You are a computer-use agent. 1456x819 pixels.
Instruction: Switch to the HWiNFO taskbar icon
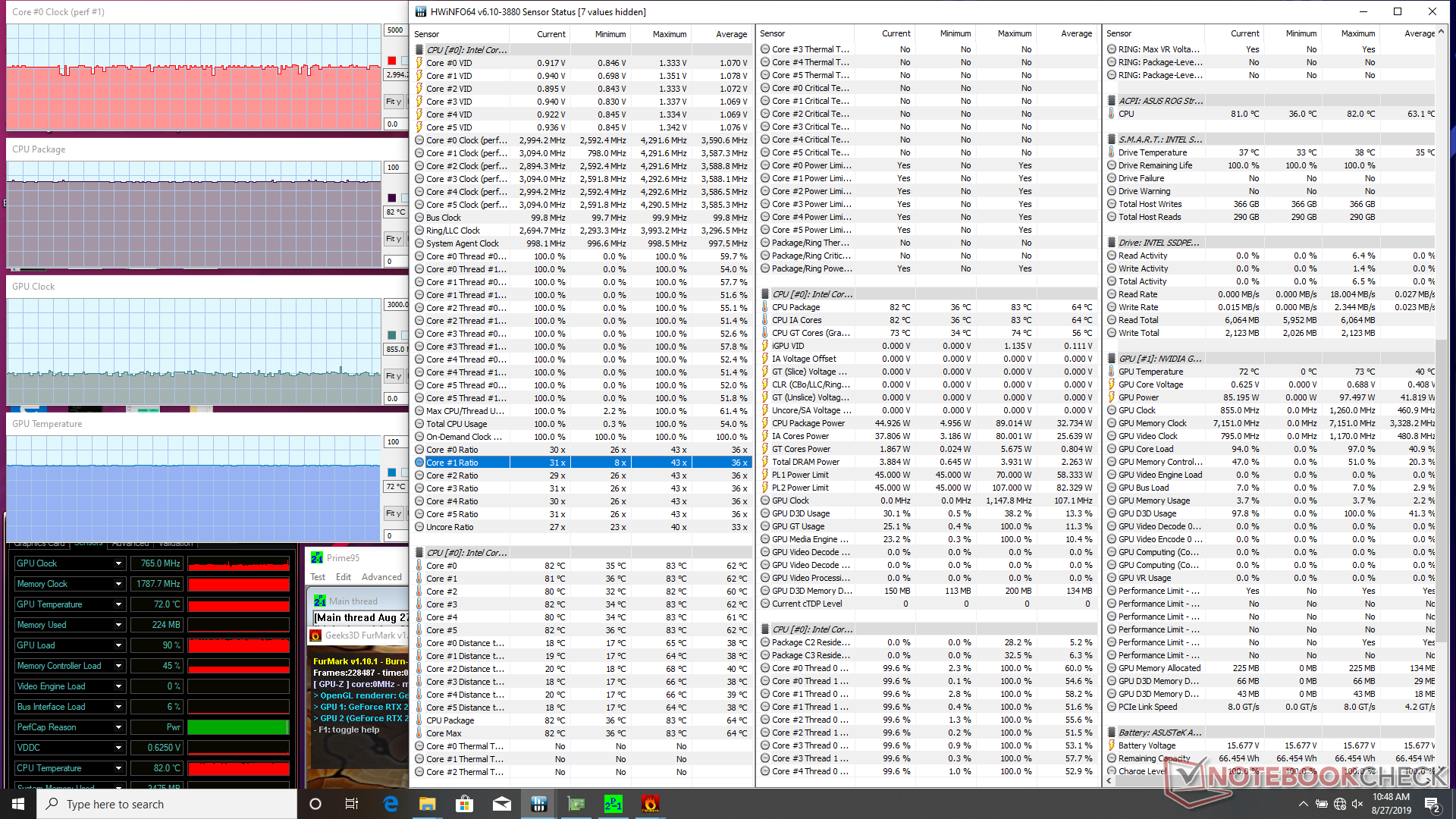click(539, 804)
